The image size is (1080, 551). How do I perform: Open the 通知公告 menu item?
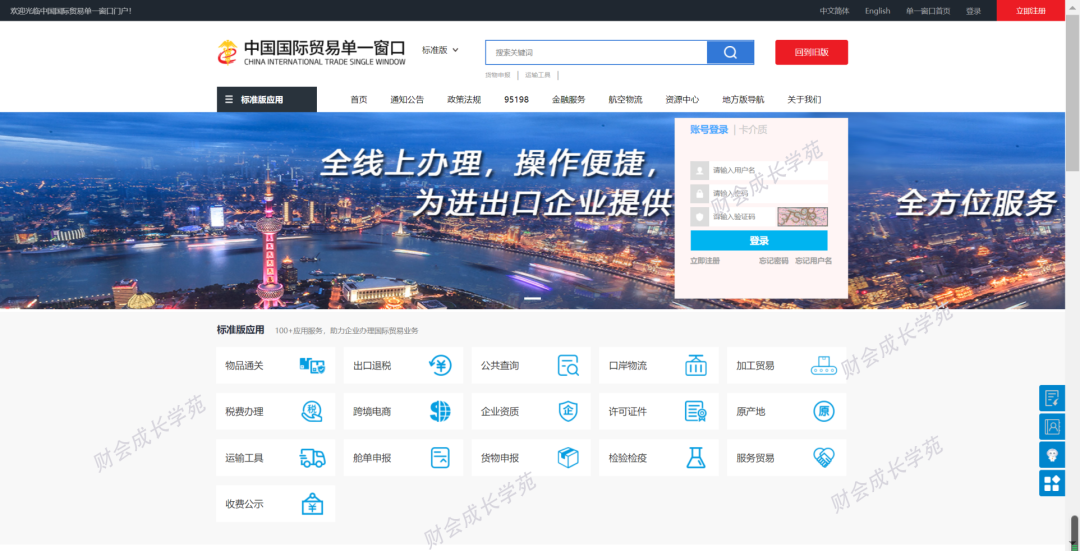pos(407,100)
